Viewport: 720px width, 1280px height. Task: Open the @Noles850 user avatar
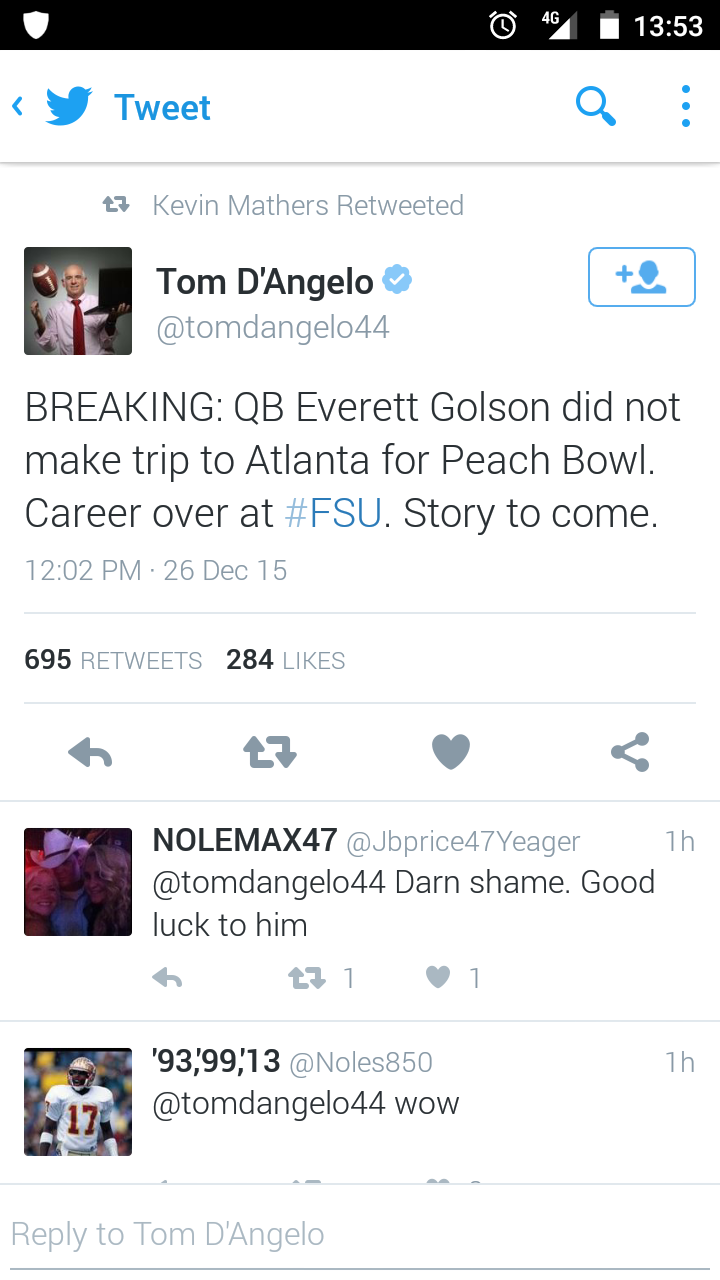pyautogui.click(x=78, y=1102)
